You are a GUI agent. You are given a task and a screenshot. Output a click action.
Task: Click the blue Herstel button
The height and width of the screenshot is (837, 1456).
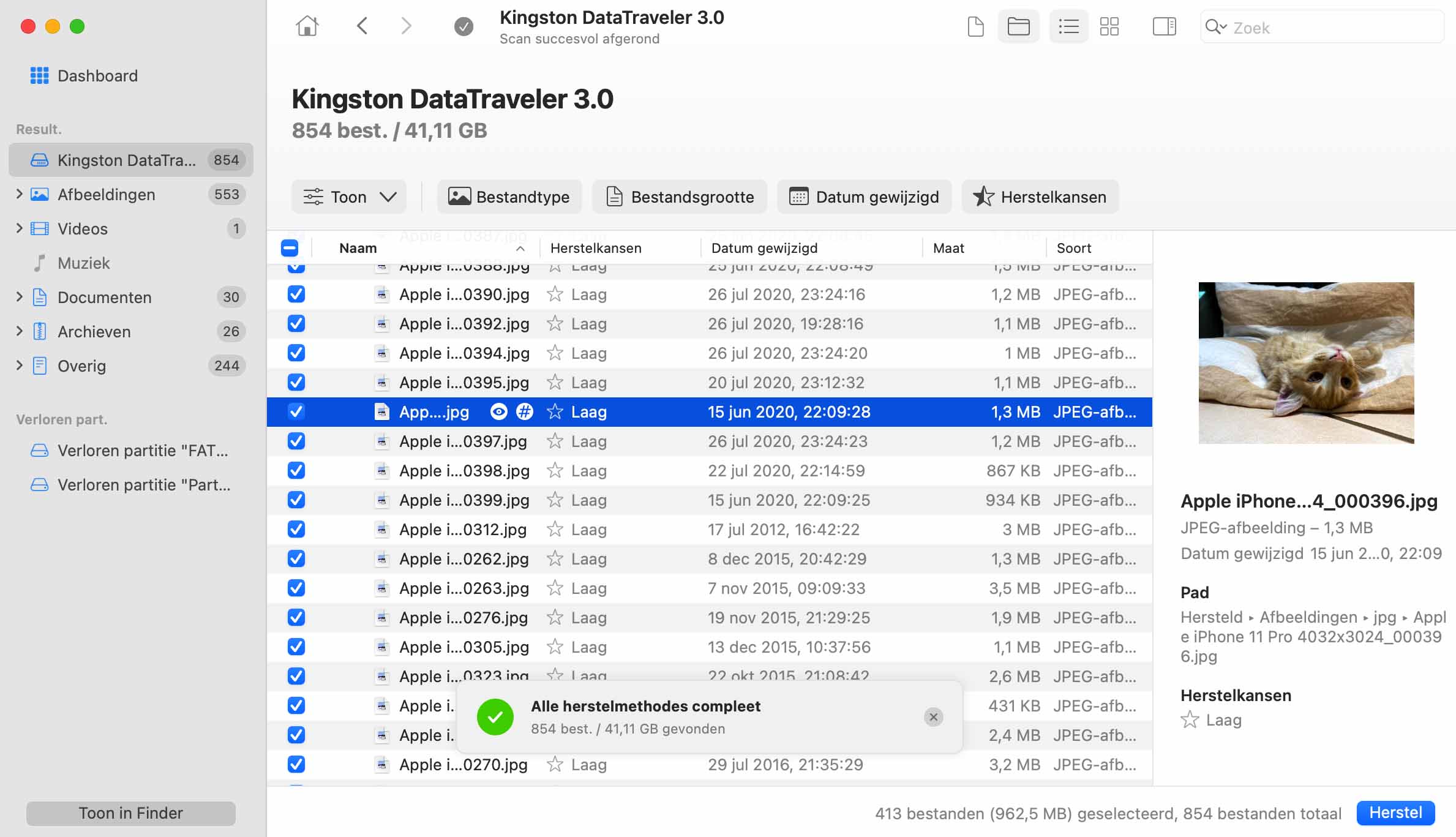[1395, 813]
